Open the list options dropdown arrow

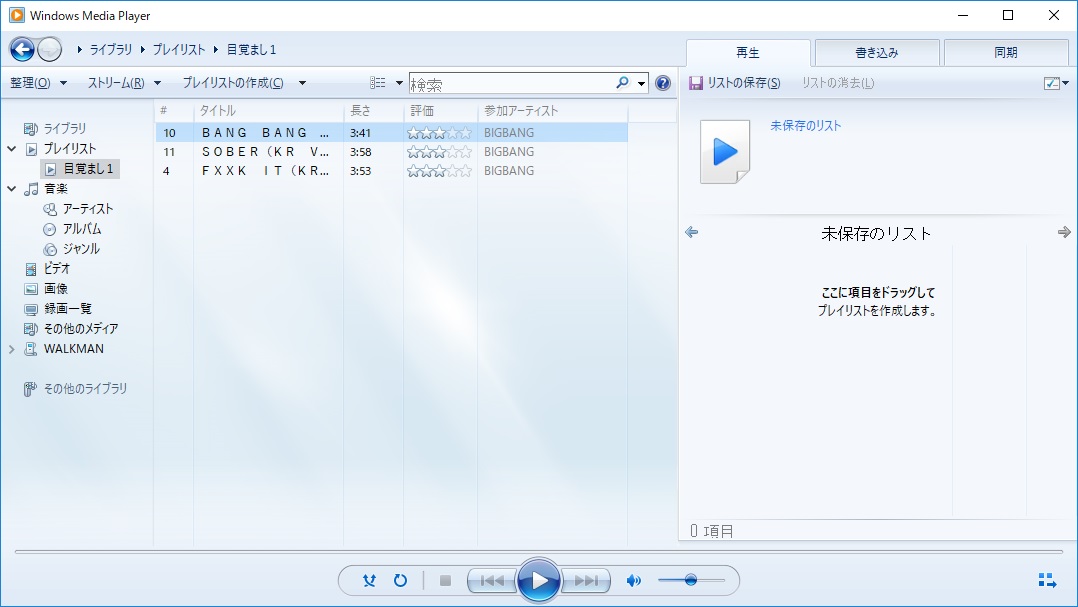click(1066, 83)
